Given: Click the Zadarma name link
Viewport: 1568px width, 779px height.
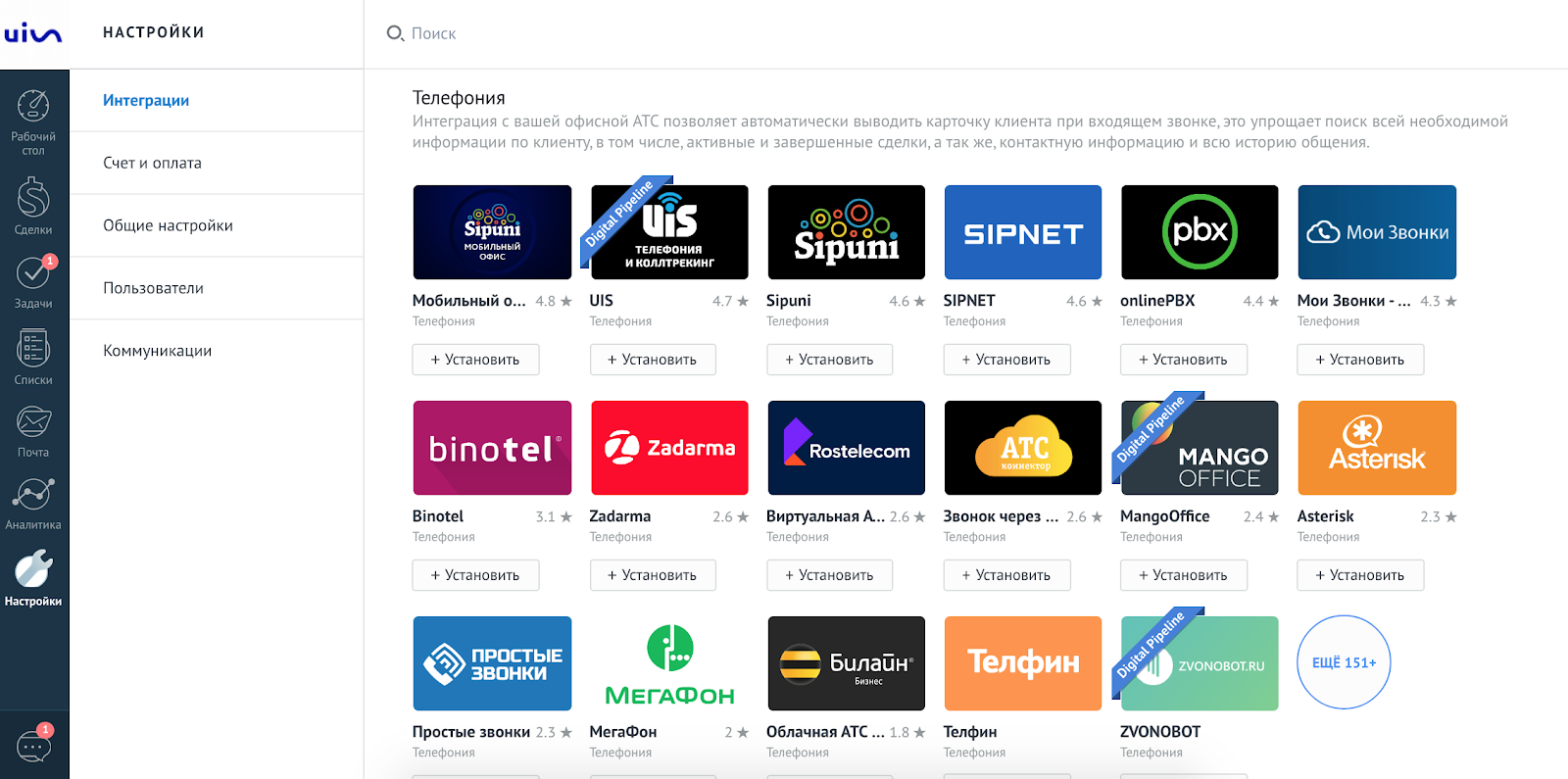Looking at the screenshot, I should tap(619, 516).
